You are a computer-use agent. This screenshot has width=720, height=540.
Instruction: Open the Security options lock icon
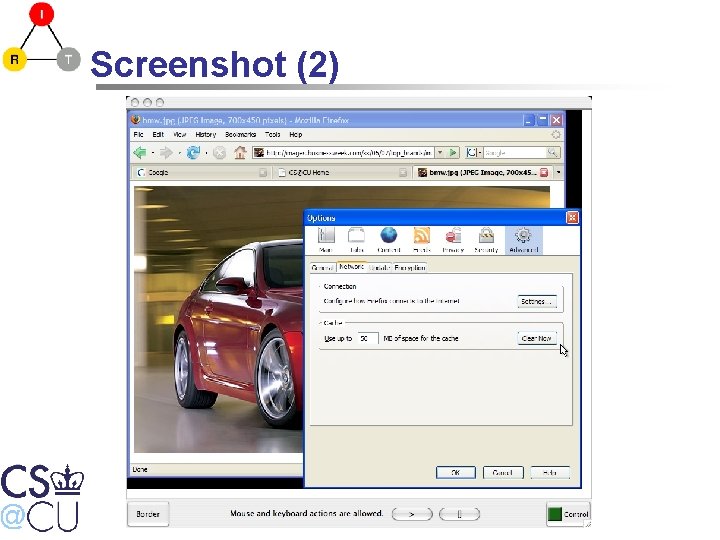tap(486, 240)
